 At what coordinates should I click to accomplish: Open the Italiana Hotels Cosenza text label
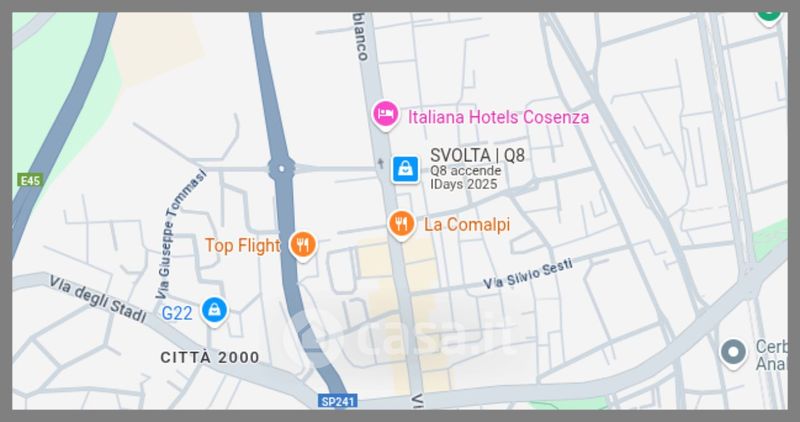[x=498, y=117]
